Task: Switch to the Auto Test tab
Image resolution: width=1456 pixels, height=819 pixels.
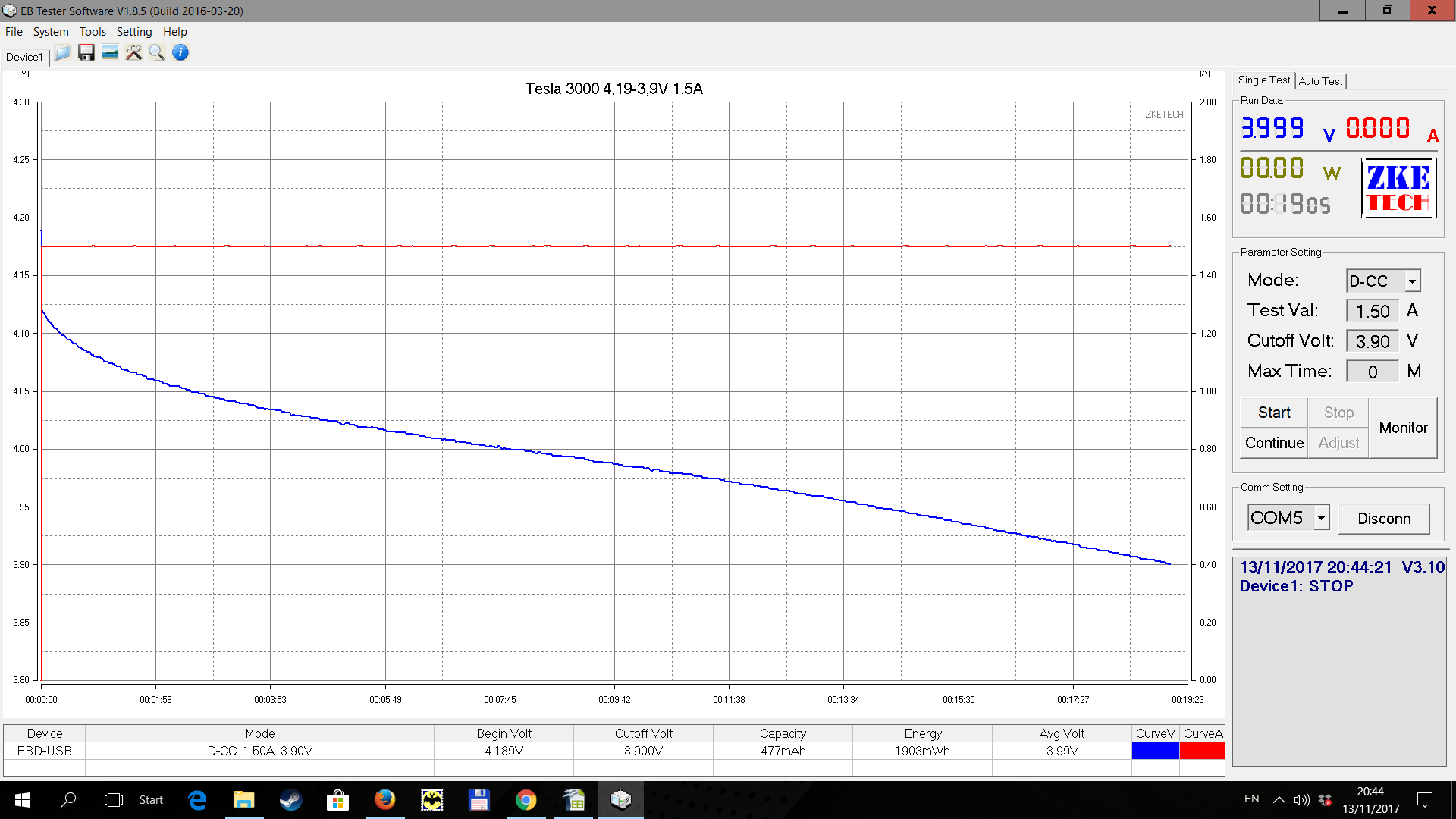Action: 1320,81
